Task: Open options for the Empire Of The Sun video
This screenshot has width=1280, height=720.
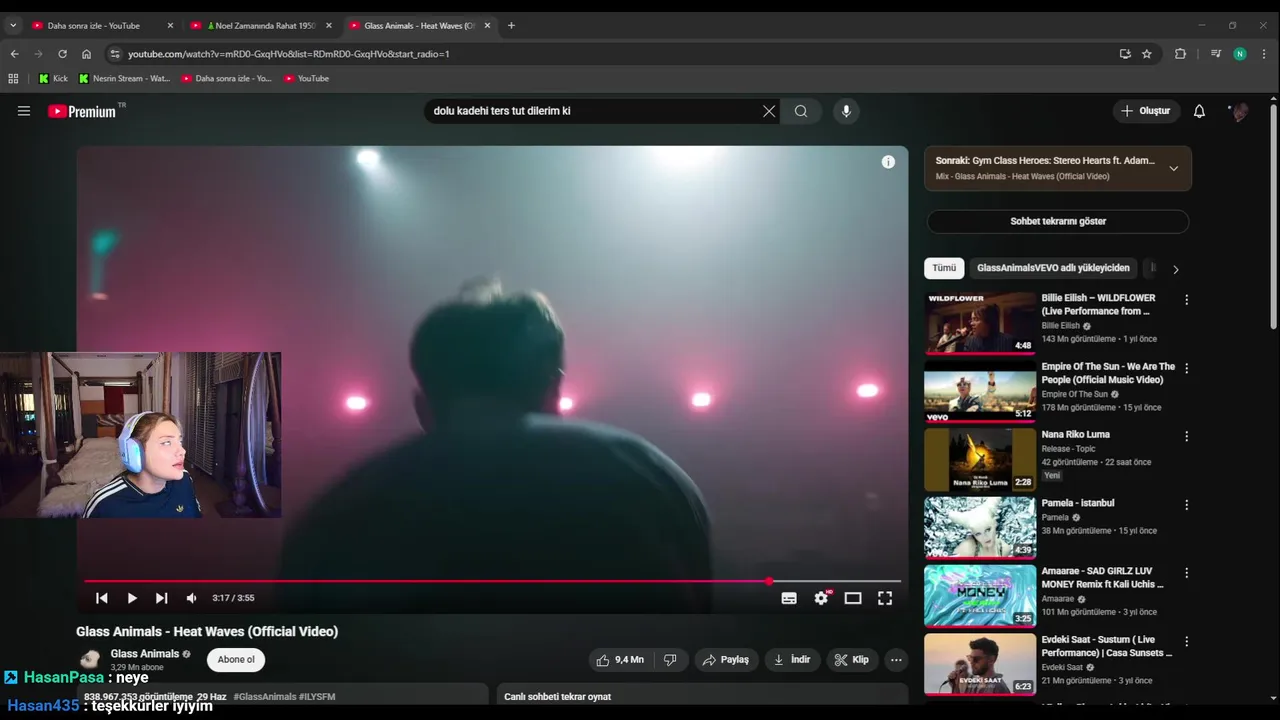Action: coord(1186,368)
